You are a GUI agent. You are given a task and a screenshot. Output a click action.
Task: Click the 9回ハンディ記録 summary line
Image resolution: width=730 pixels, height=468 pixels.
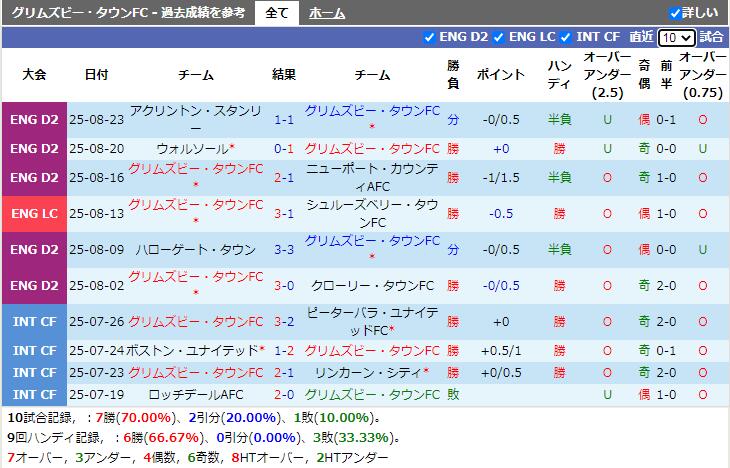[x=204, y=437]
